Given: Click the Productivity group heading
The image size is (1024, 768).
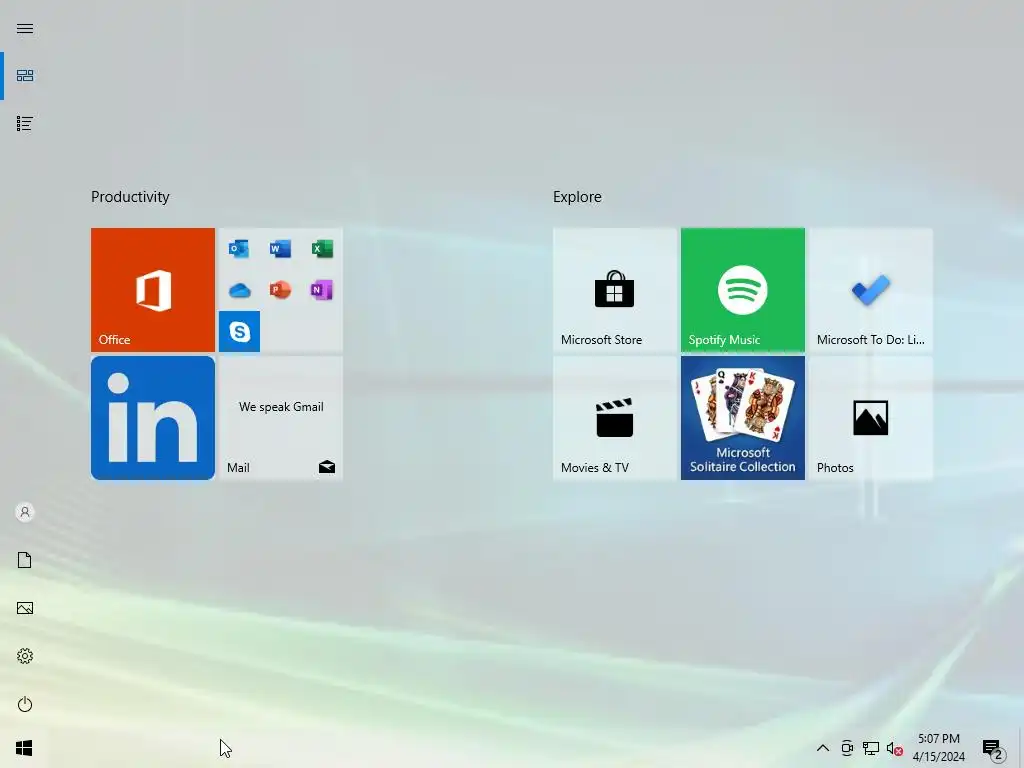Looking at the screenshot, I should (130, 197).
